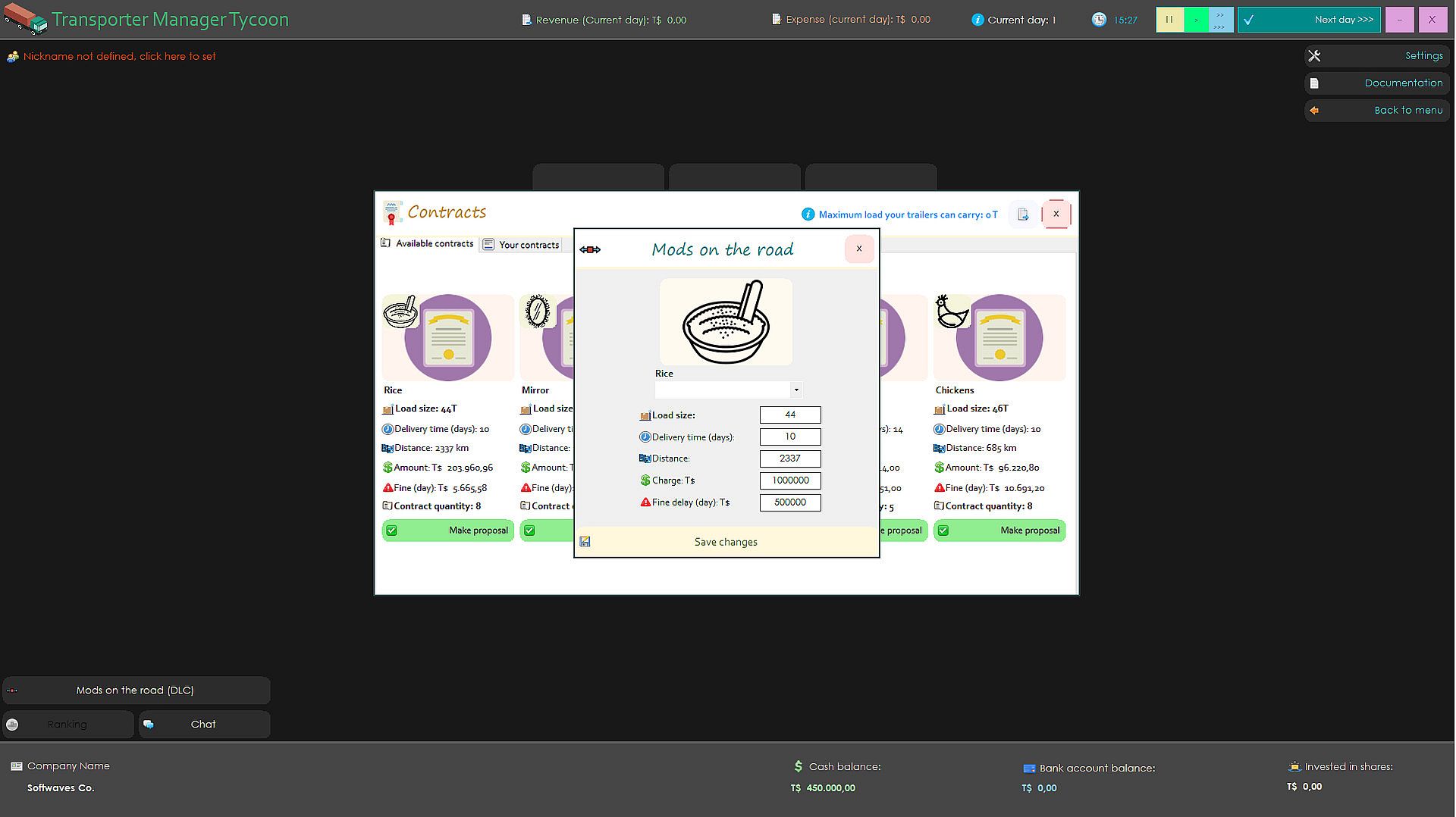The height and width of the screenshot is (817, 1456).
Task: Switch to the Your contracts tab
Action: coord(522,244)
